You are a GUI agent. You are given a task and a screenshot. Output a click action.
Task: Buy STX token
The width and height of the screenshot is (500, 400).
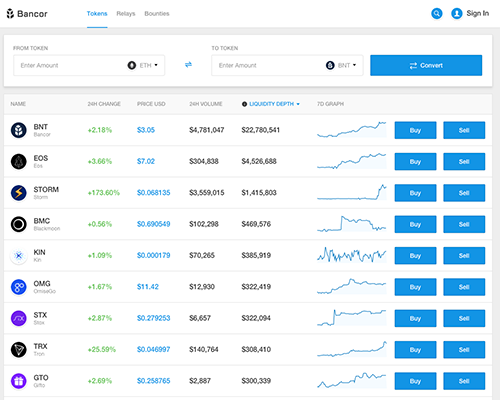(x=415, y=318)
